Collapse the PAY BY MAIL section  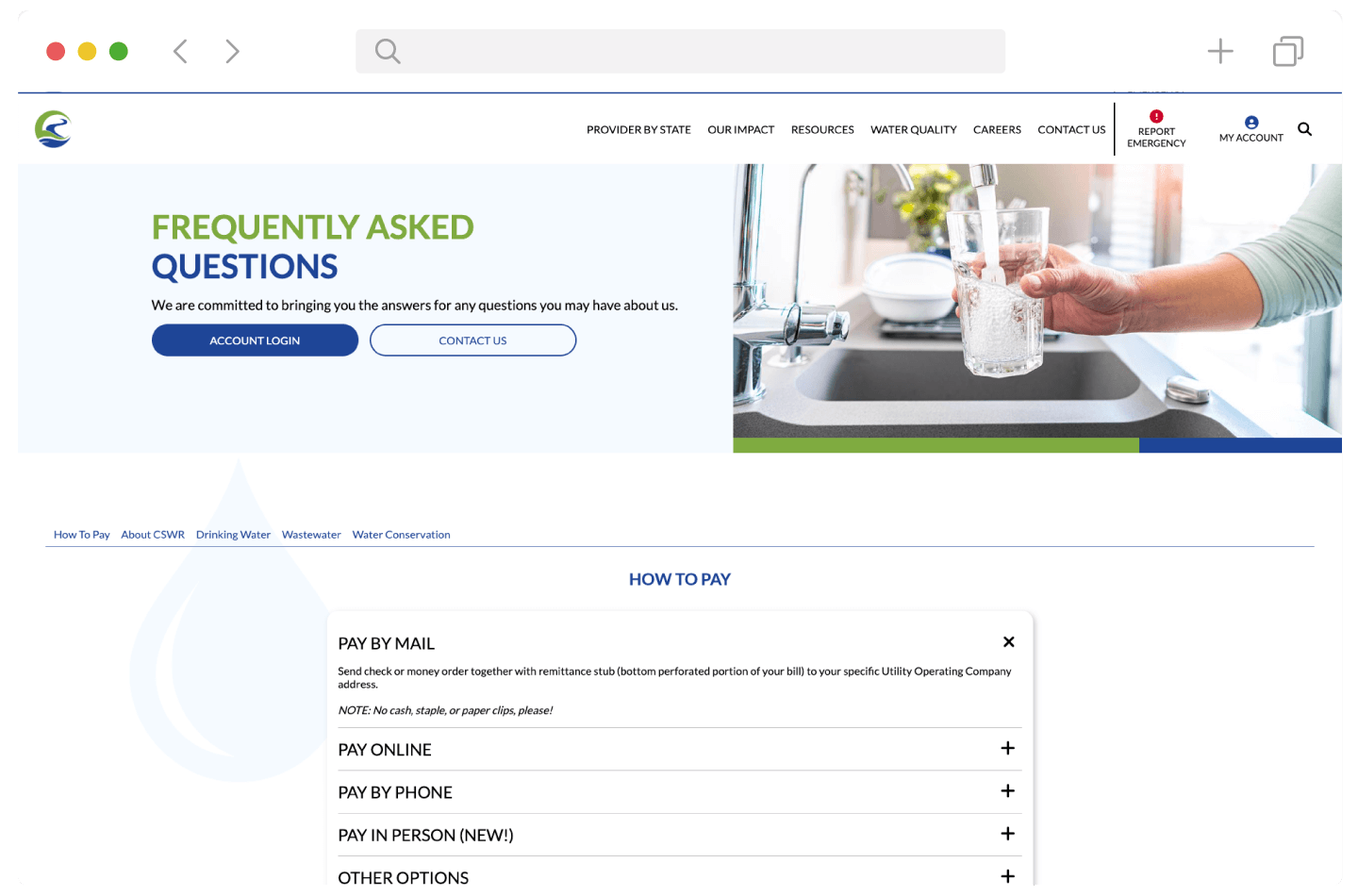pyautogui.click(x=1008, y=641)
